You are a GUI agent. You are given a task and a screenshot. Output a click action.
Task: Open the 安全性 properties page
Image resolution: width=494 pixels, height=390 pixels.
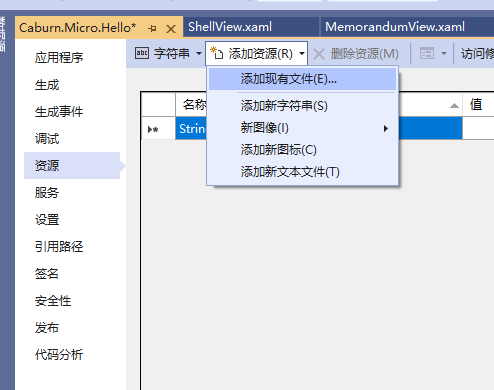53,301
